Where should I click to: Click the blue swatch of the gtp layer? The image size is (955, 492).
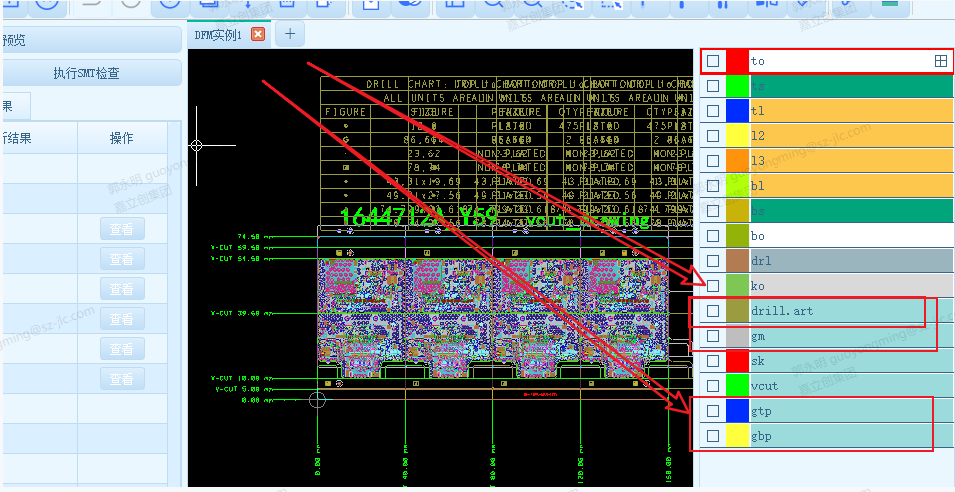(x=737, y=411)
